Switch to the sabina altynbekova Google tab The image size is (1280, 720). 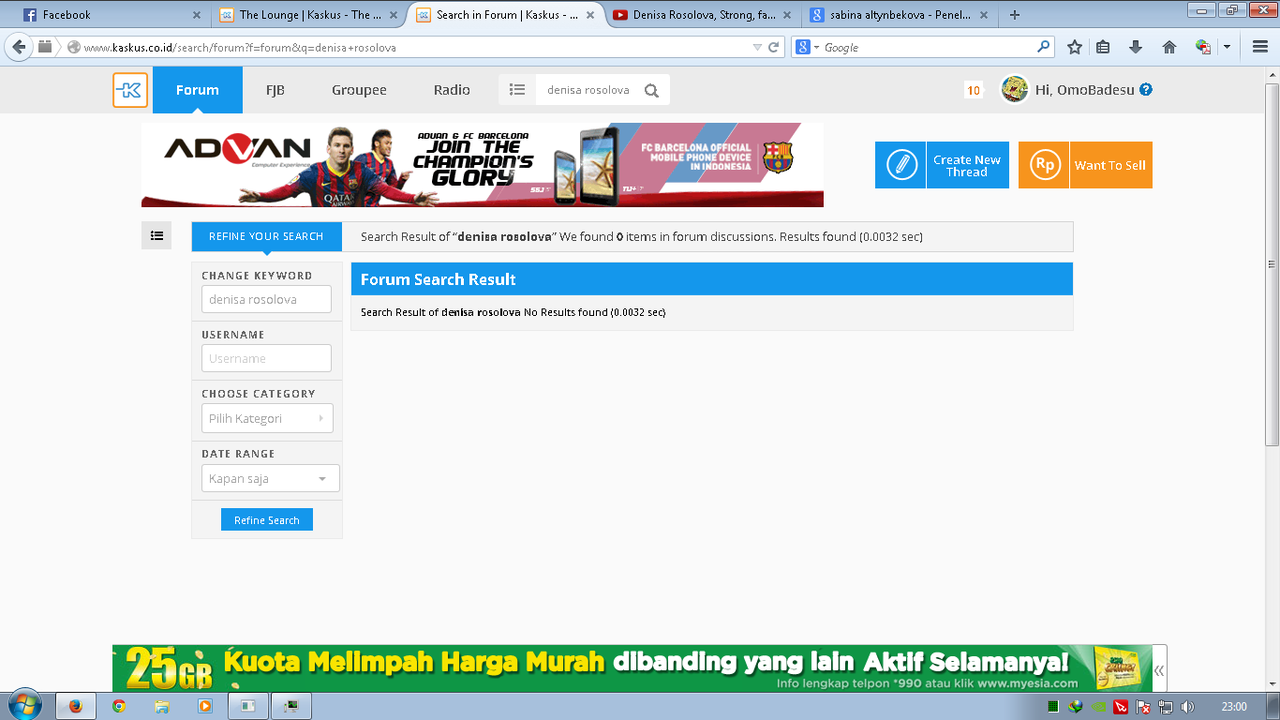[x=900, y=15]
